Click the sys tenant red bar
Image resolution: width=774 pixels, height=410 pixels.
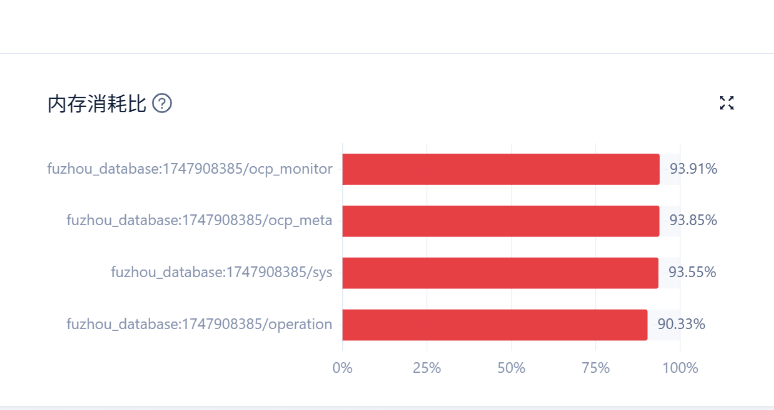(x=501, y=273)
